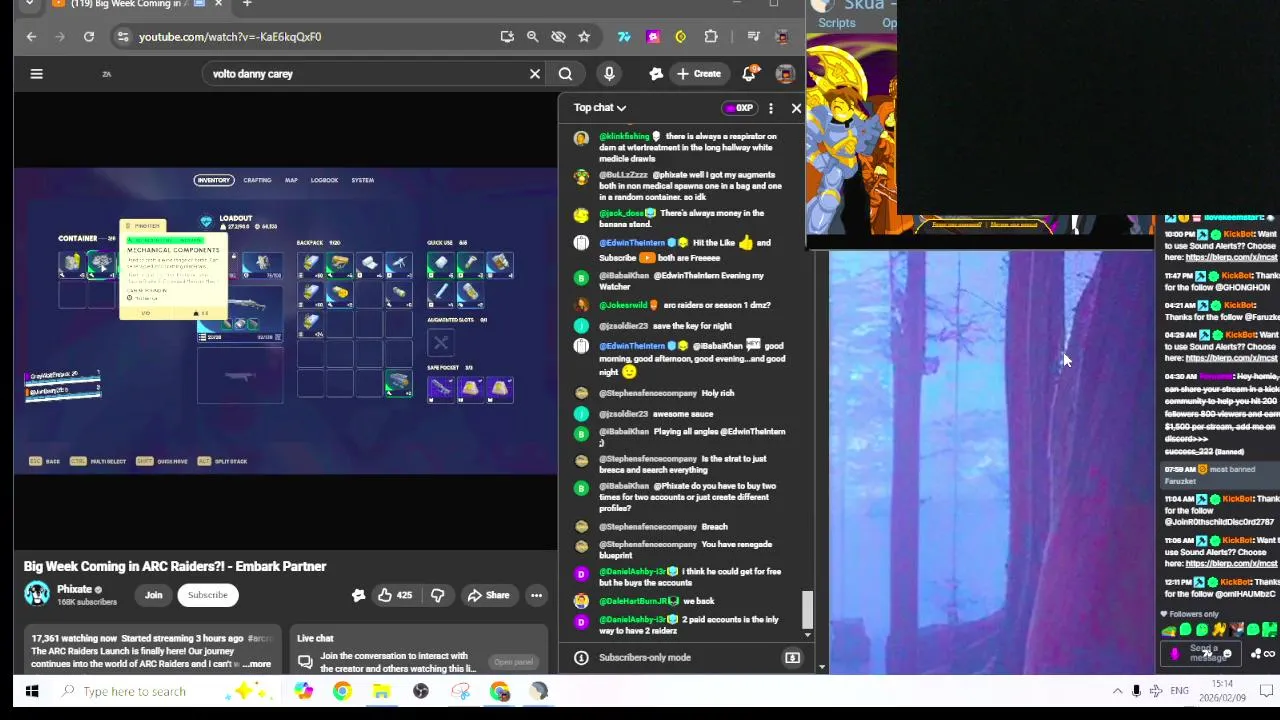Click the crossed-eye tracking protection icon
The width and height of the screenshot is (1280, 720).
(x=559, y=37)
